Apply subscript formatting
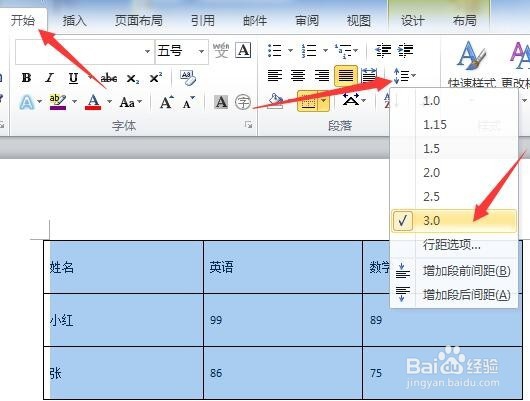Image resolution: width=530 pixels, height=401 pixels. (x=132, y=79)
